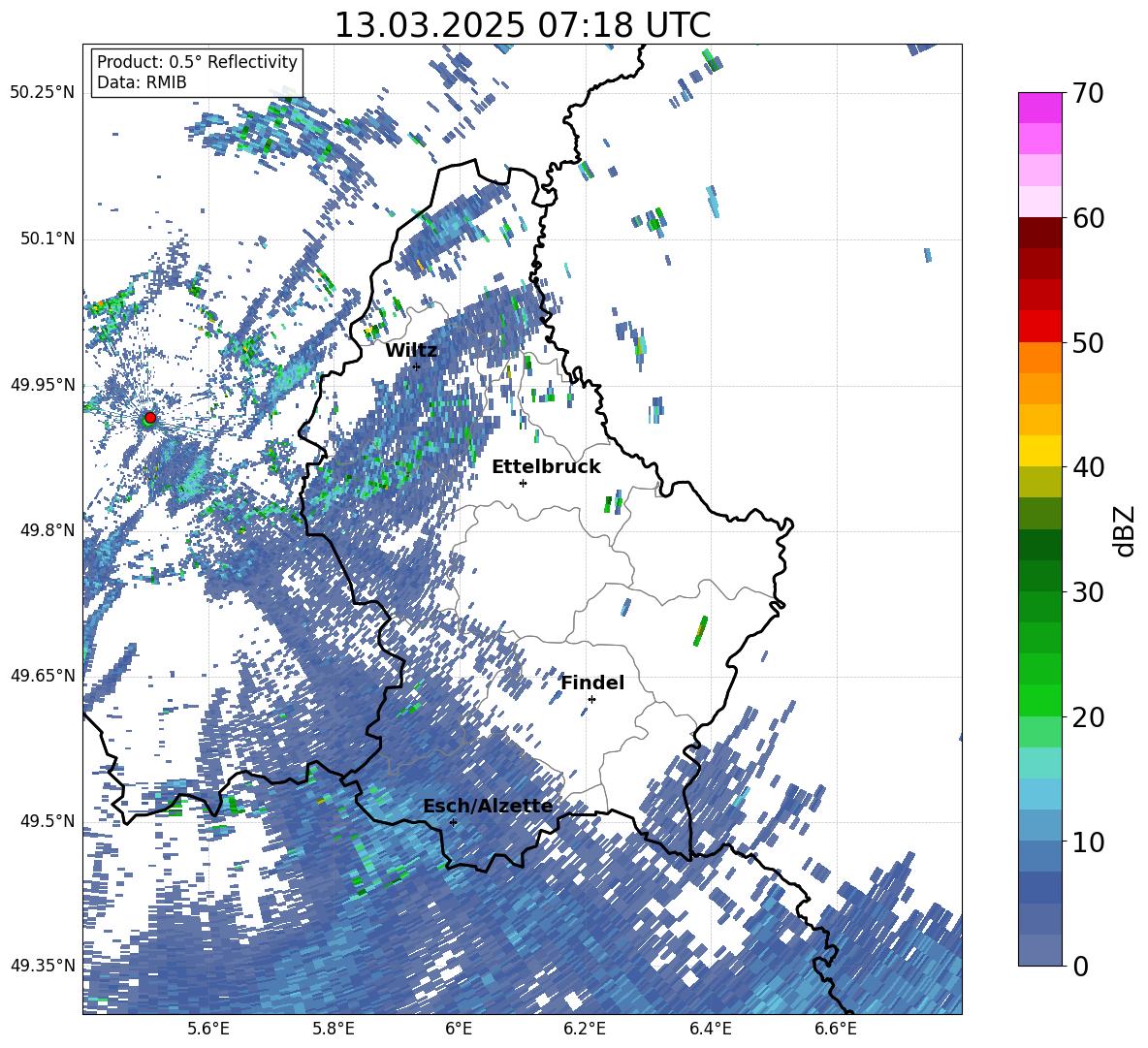
Task: Click the title 13.03.2025 07:18 UTC
Action: (523, 25)
